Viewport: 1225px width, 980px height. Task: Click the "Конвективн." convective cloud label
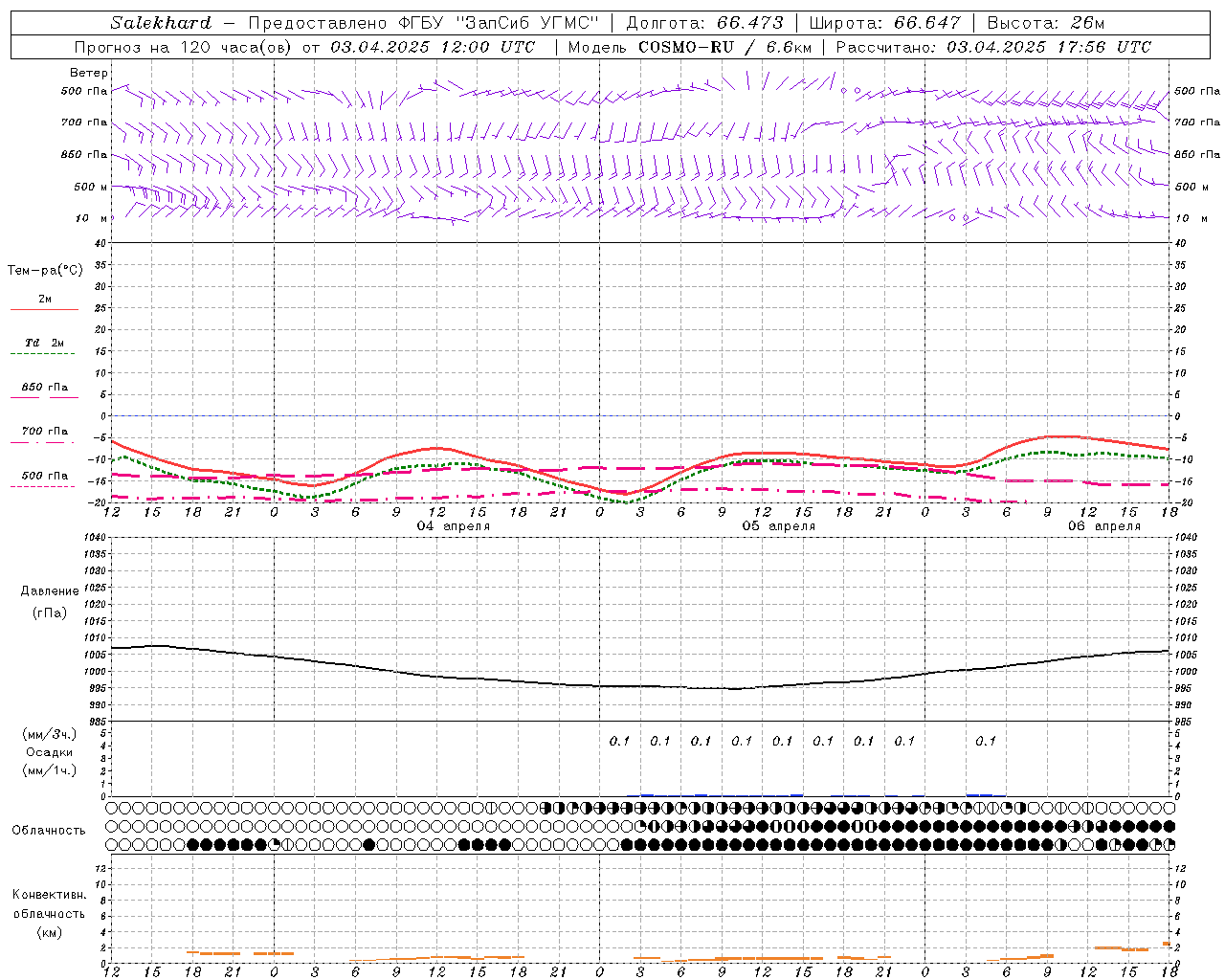pos(49,895)
